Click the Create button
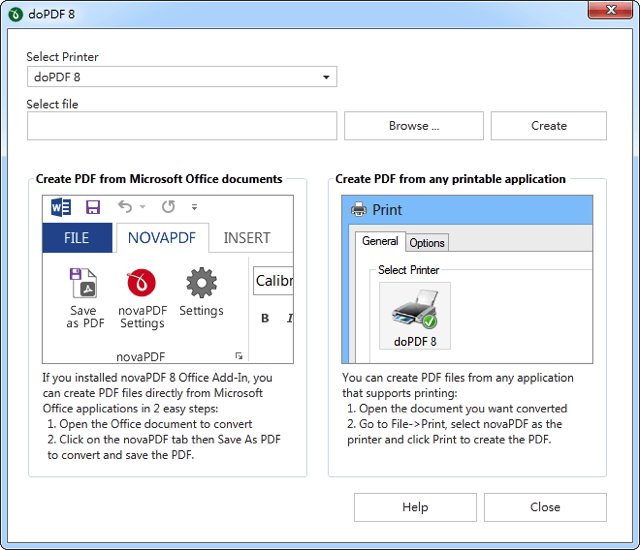 [548, 126]
